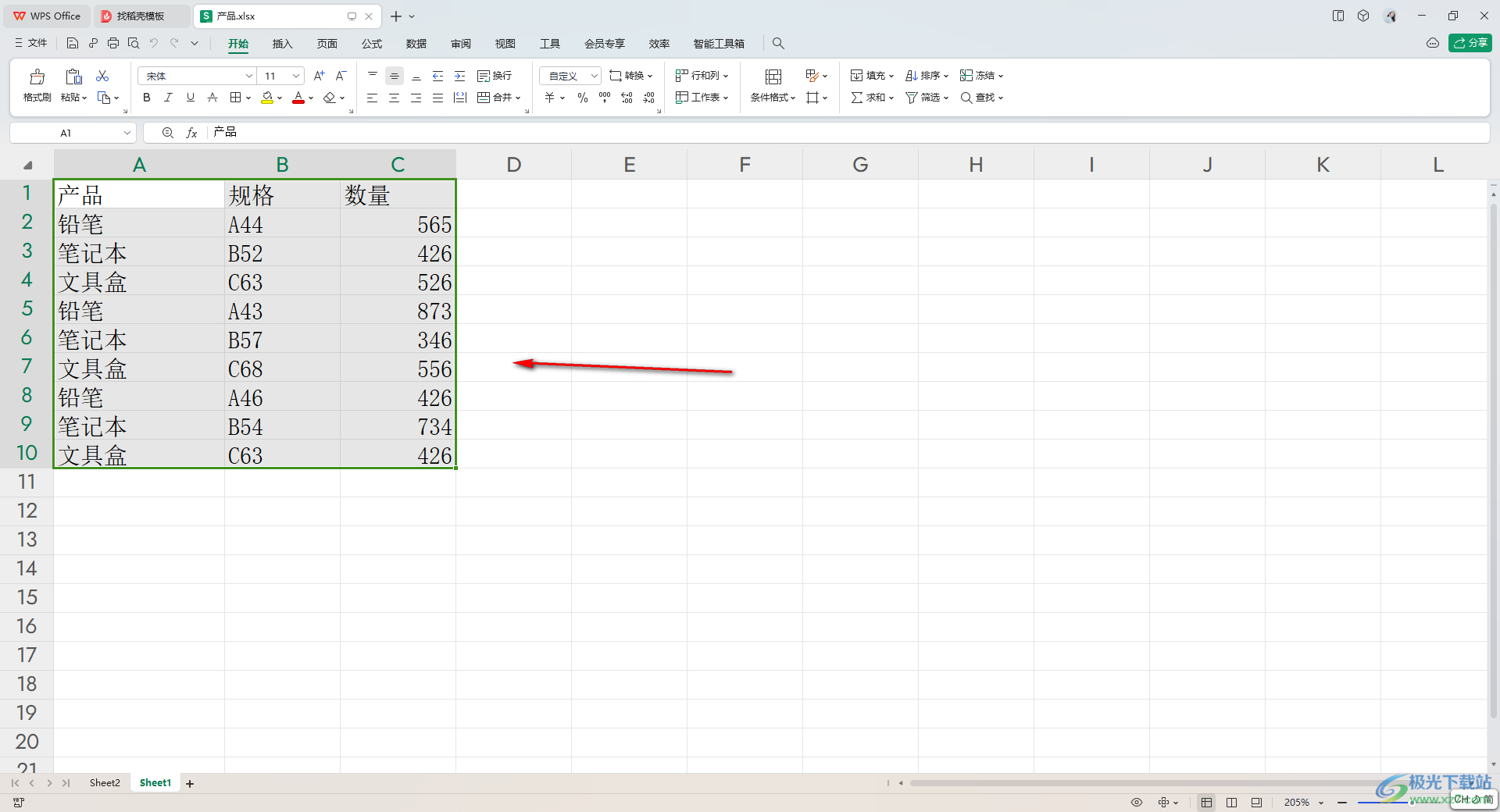Toggle bottom vertical alignment
Viewport: 1500px width, 812px height.
tap(416, 76)
